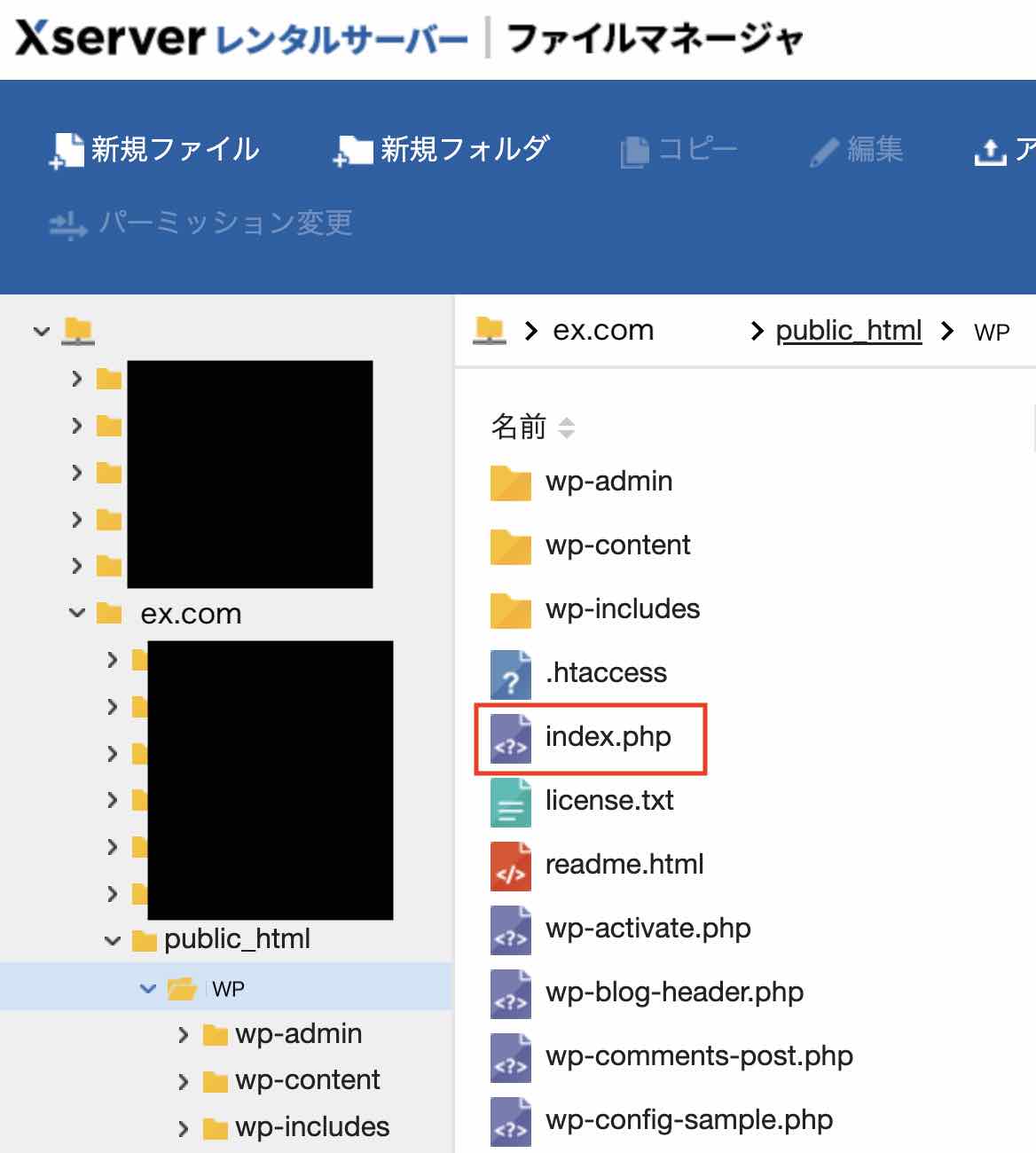This screenshot has height=1153, width=1036.
Task: Select the wp-content folder icon in file list
Action: point(511,546)
